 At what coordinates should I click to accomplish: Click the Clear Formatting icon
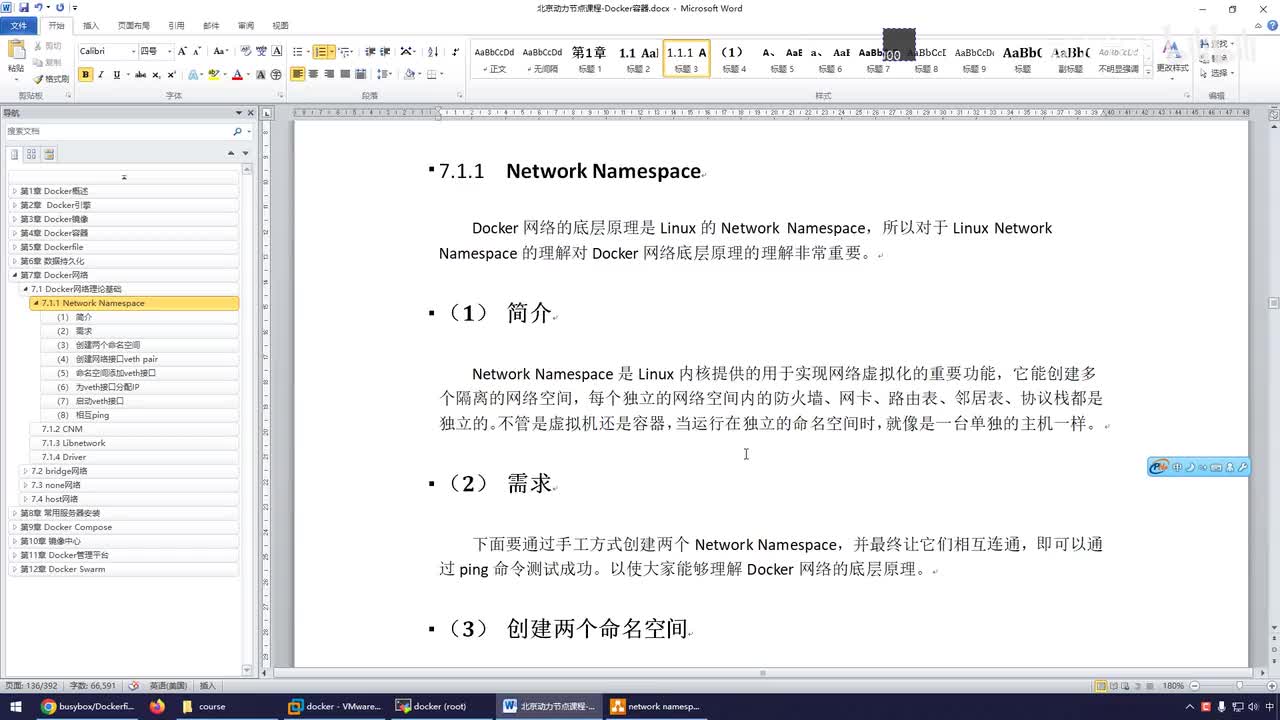pyautogui.click(x=245, y=51)
